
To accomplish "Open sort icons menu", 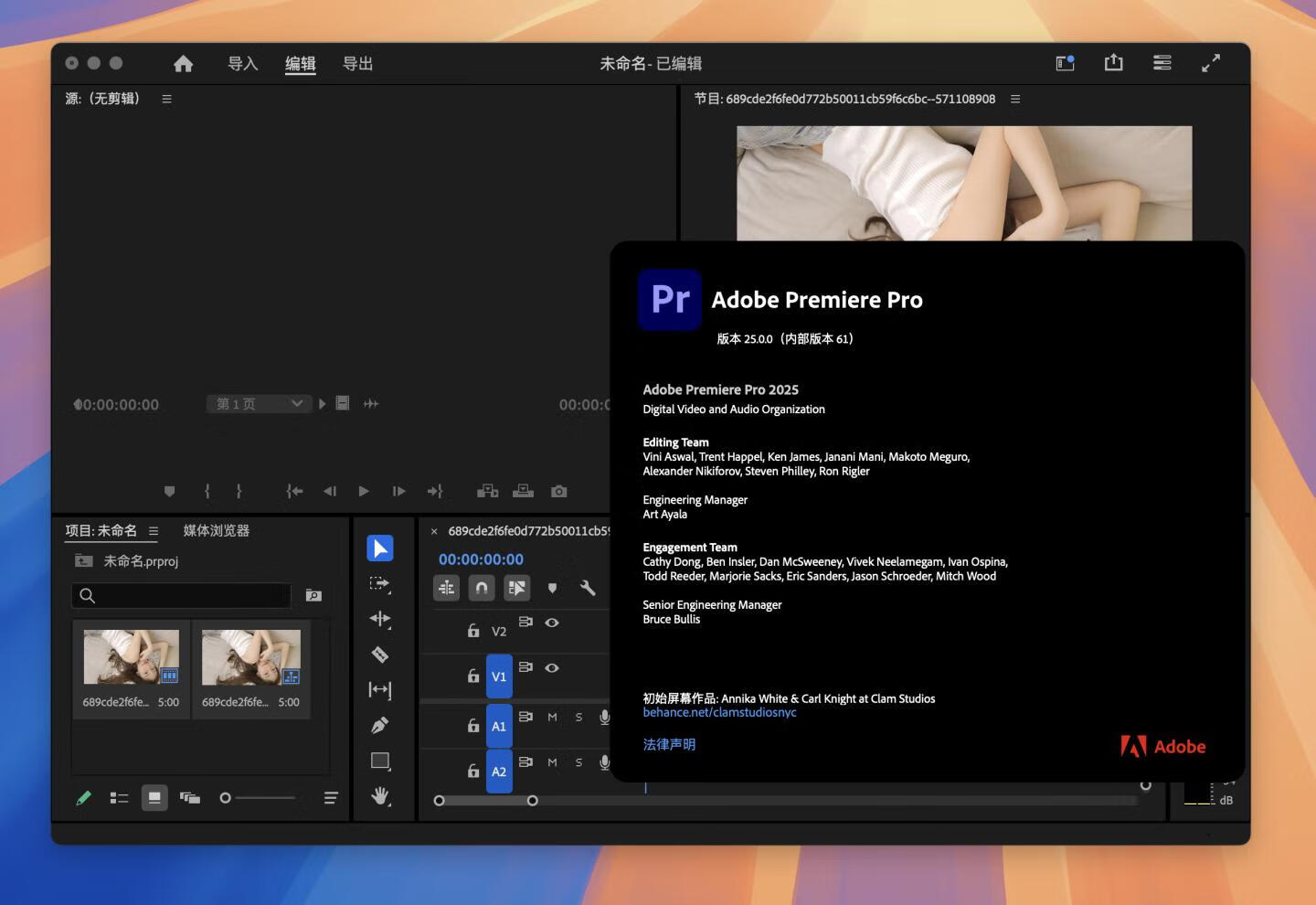I will tap(331, 798).
